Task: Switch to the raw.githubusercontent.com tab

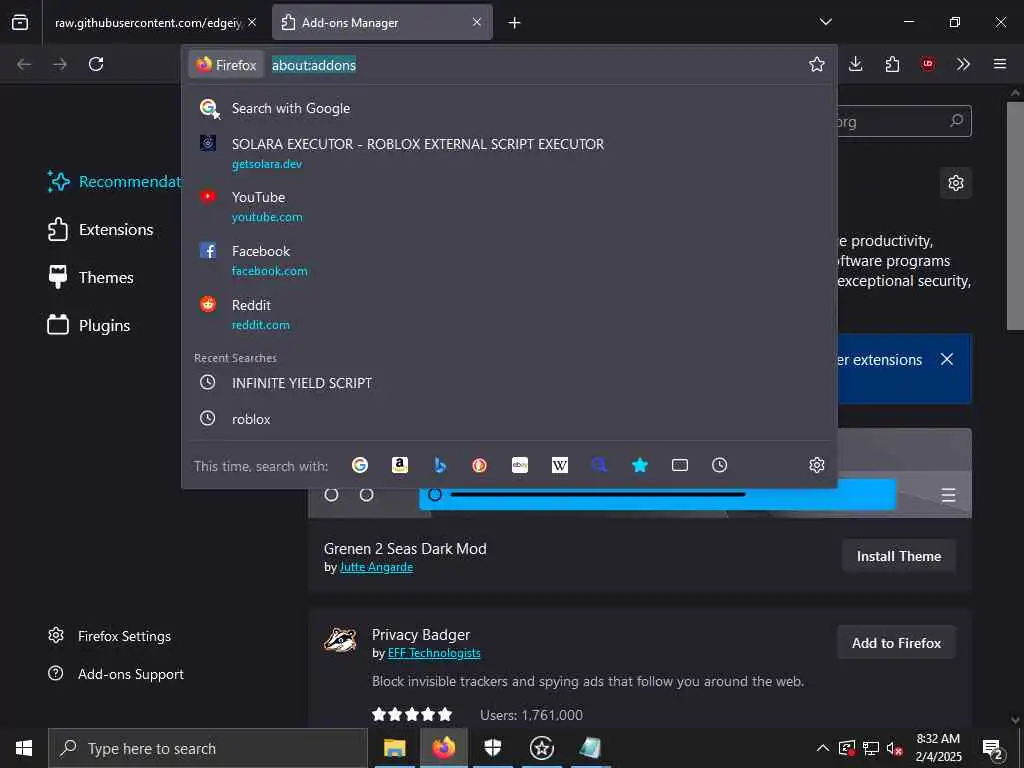Action: (x=148, y=22)
